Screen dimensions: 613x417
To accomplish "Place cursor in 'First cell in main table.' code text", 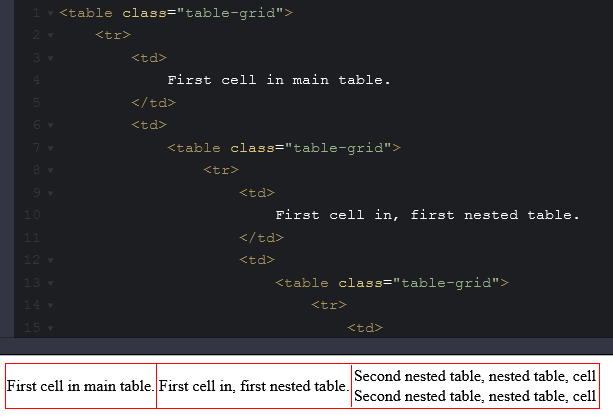I will tap(279, 80).
